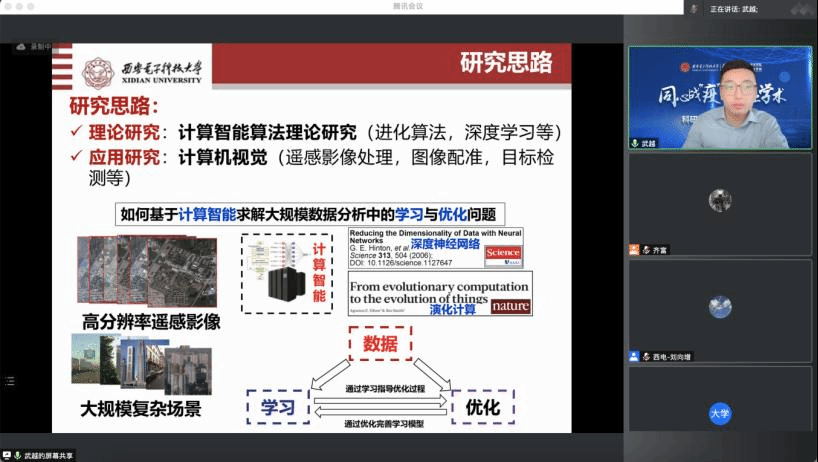Click the screen share icon at bottom left
The image size is (818, 462).
click(x=6, y=455)
